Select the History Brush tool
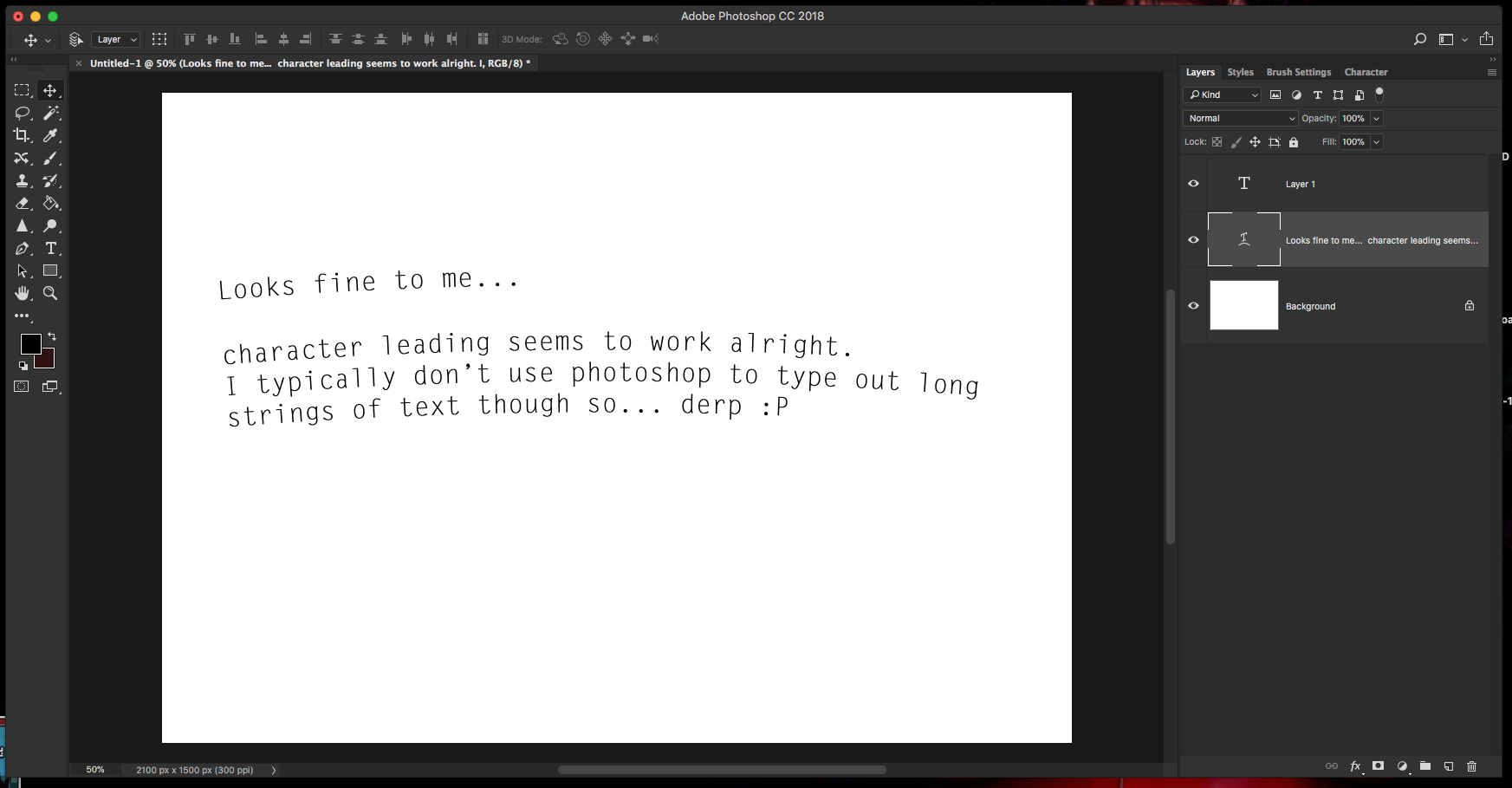The image size is (1512, 788). click(x=51, y=180)
